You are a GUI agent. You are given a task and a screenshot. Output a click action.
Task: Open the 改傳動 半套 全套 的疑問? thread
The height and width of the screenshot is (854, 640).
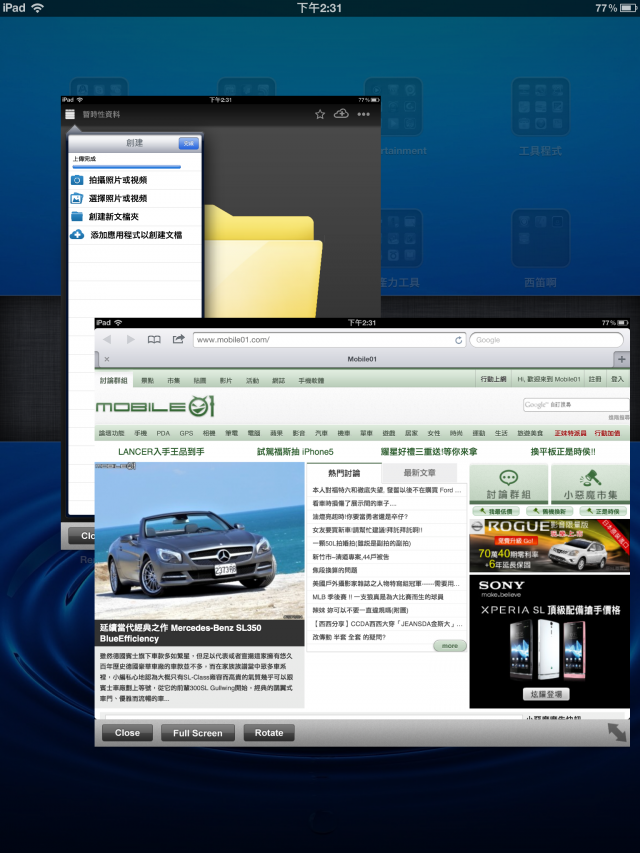(x=349, y=637)
